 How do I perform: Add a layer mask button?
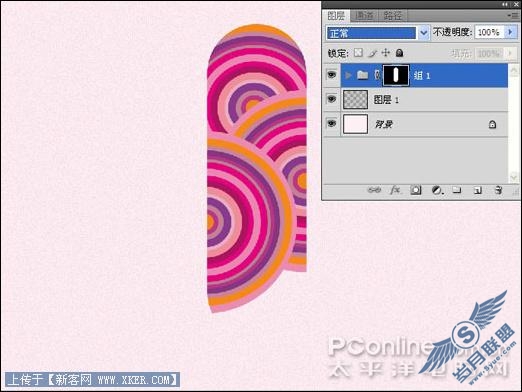416,190
